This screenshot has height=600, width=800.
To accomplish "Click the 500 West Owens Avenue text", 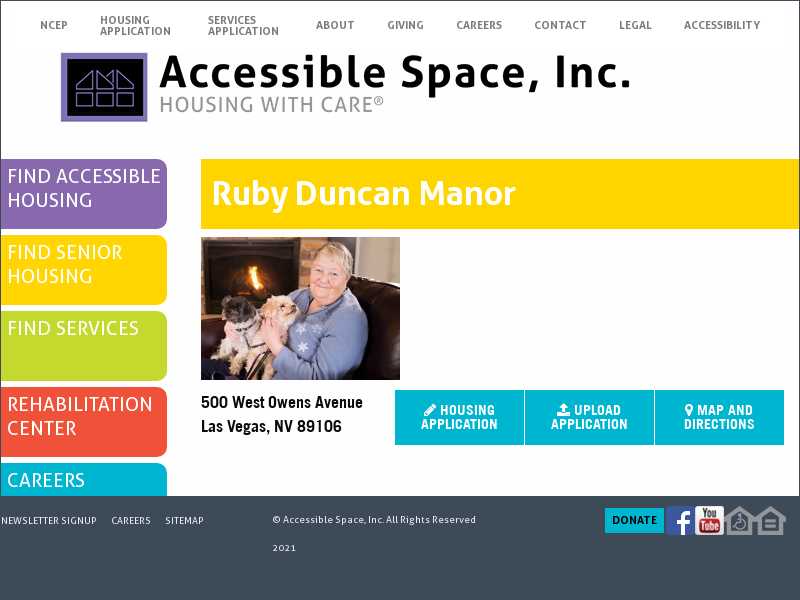I will tap(282, 403).
